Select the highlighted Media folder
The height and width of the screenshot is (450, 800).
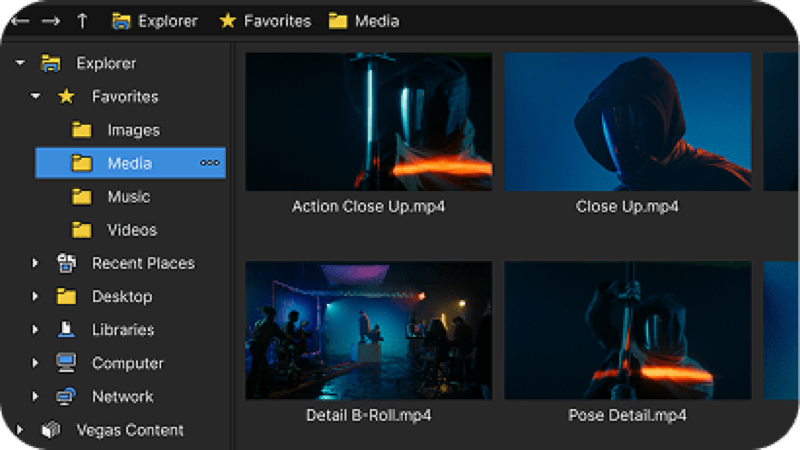click(131, 163)
